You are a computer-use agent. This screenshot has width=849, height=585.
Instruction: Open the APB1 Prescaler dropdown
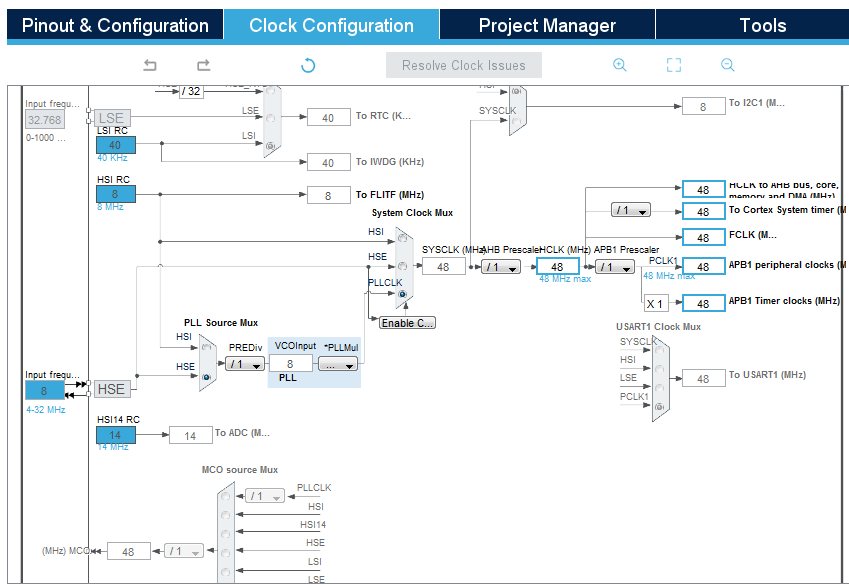coord(615,267)
